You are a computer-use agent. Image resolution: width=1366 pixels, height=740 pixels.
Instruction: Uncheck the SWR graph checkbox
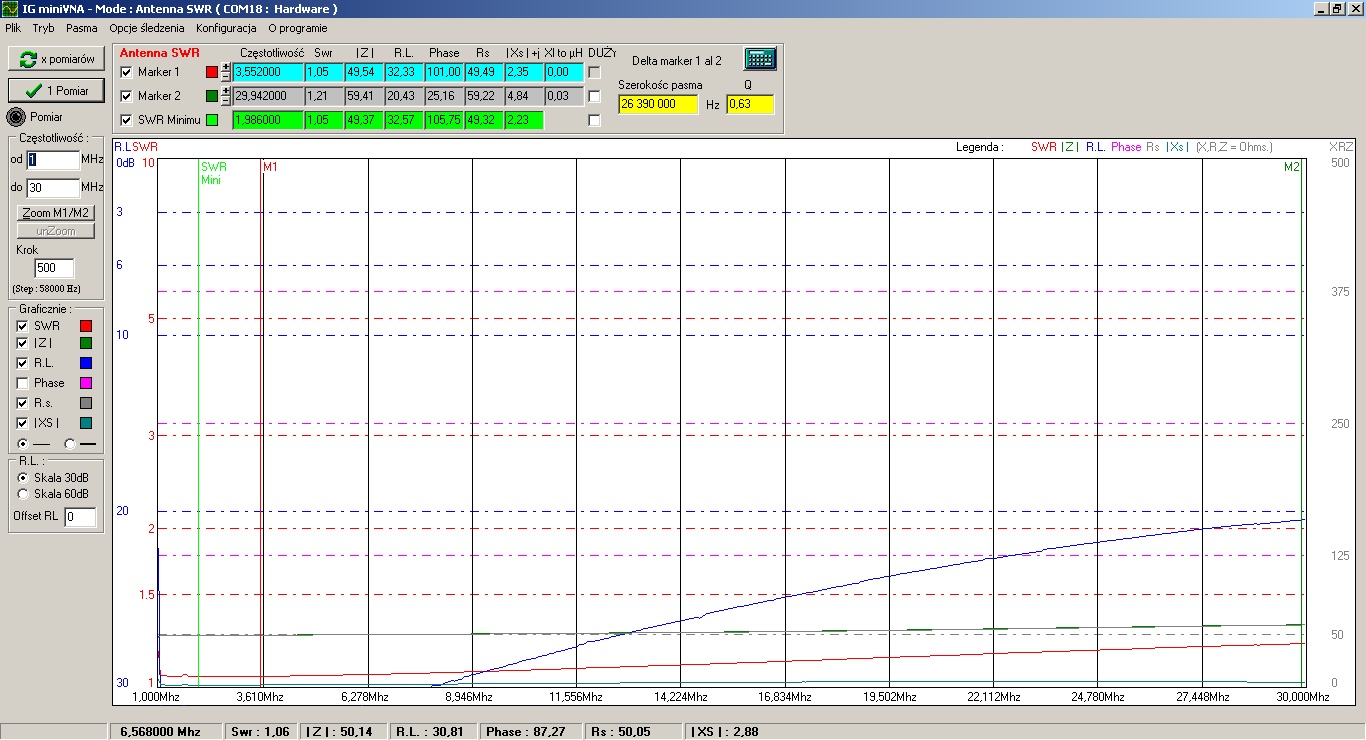click(22, 326)
